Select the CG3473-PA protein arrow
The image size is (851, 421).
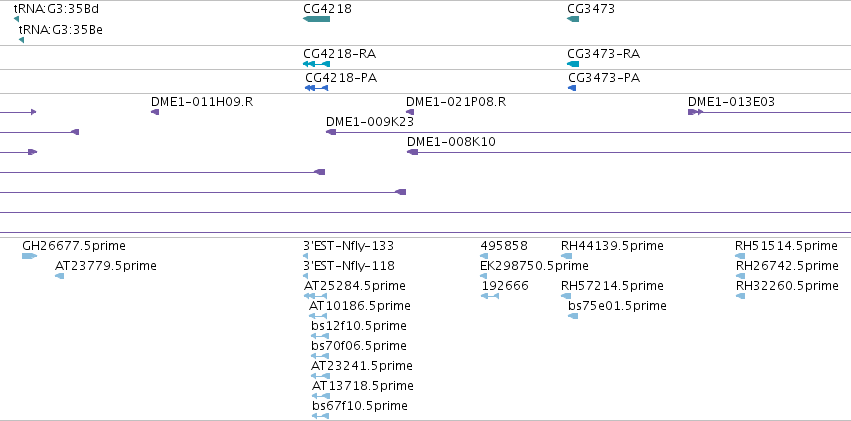point(572,88)
